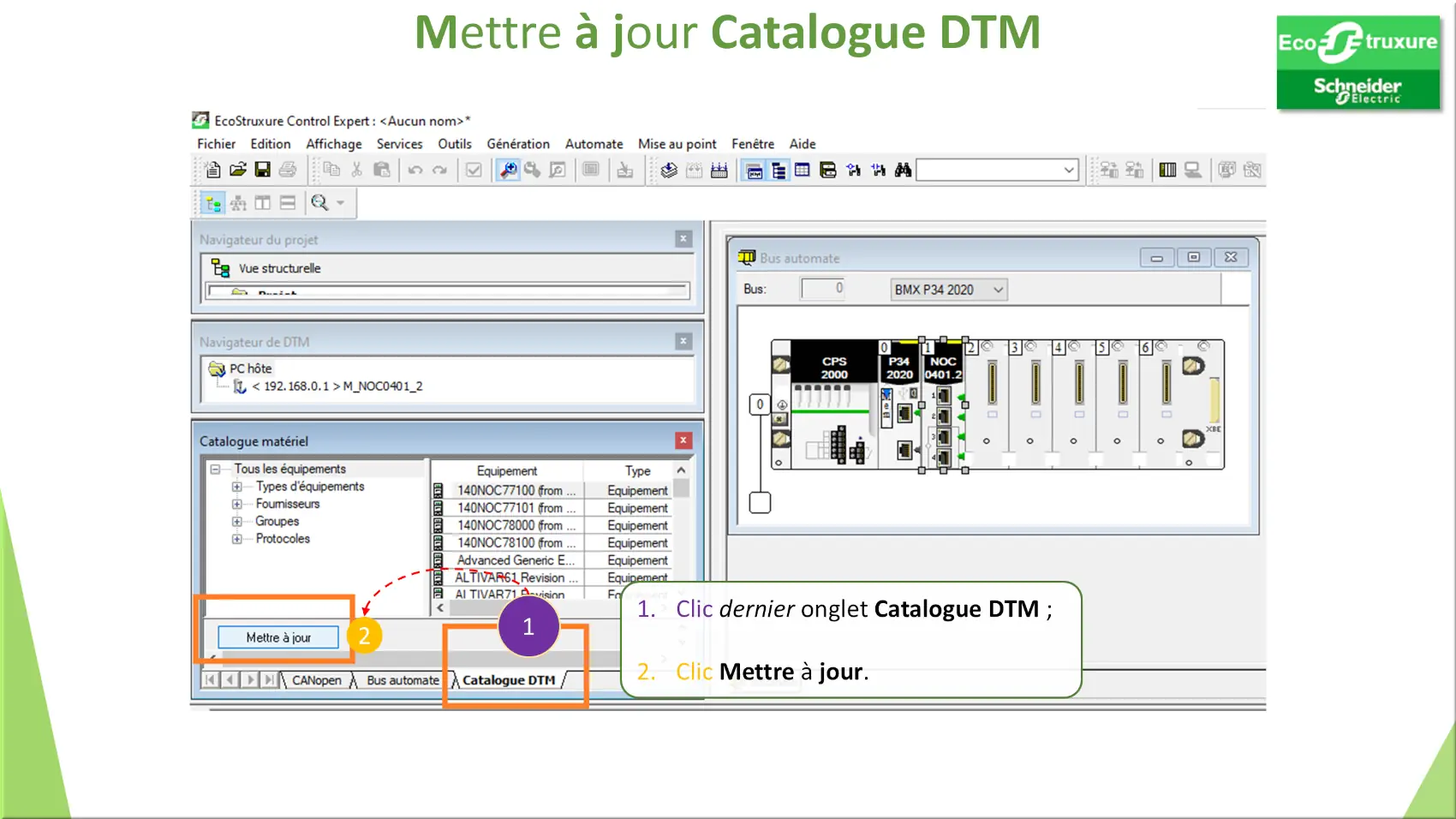Select the Advanced Generic E... equipment row
1456x819 pixels.
pyautogui.click(x=552, y=560)
